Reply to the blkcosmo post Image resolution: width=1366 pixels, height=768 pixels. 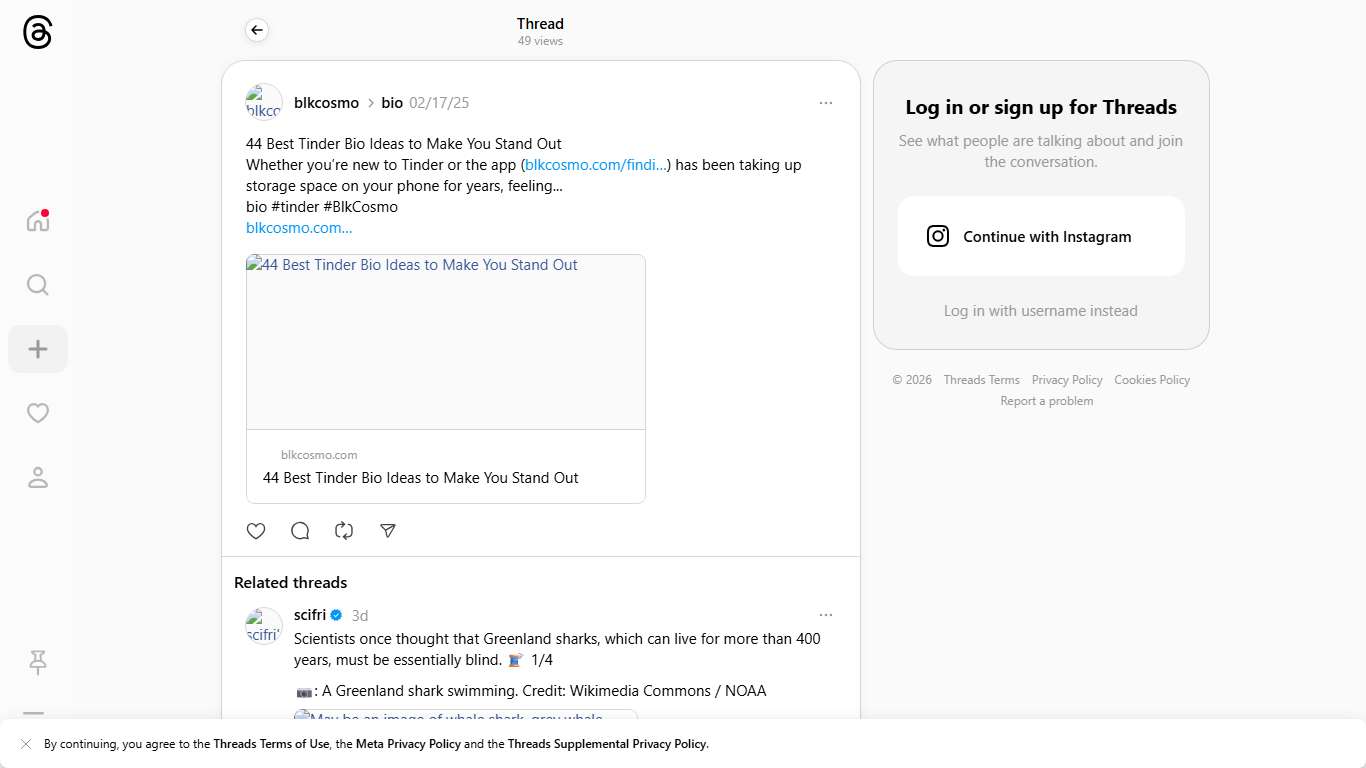300,531
